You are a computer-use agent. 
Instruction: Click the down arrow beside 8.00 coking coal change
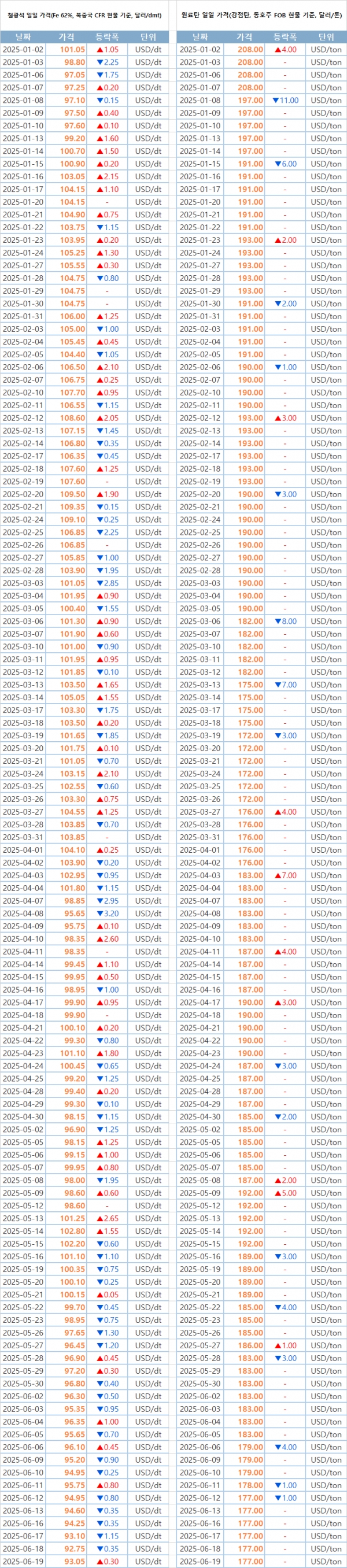(x=278, y=622)
